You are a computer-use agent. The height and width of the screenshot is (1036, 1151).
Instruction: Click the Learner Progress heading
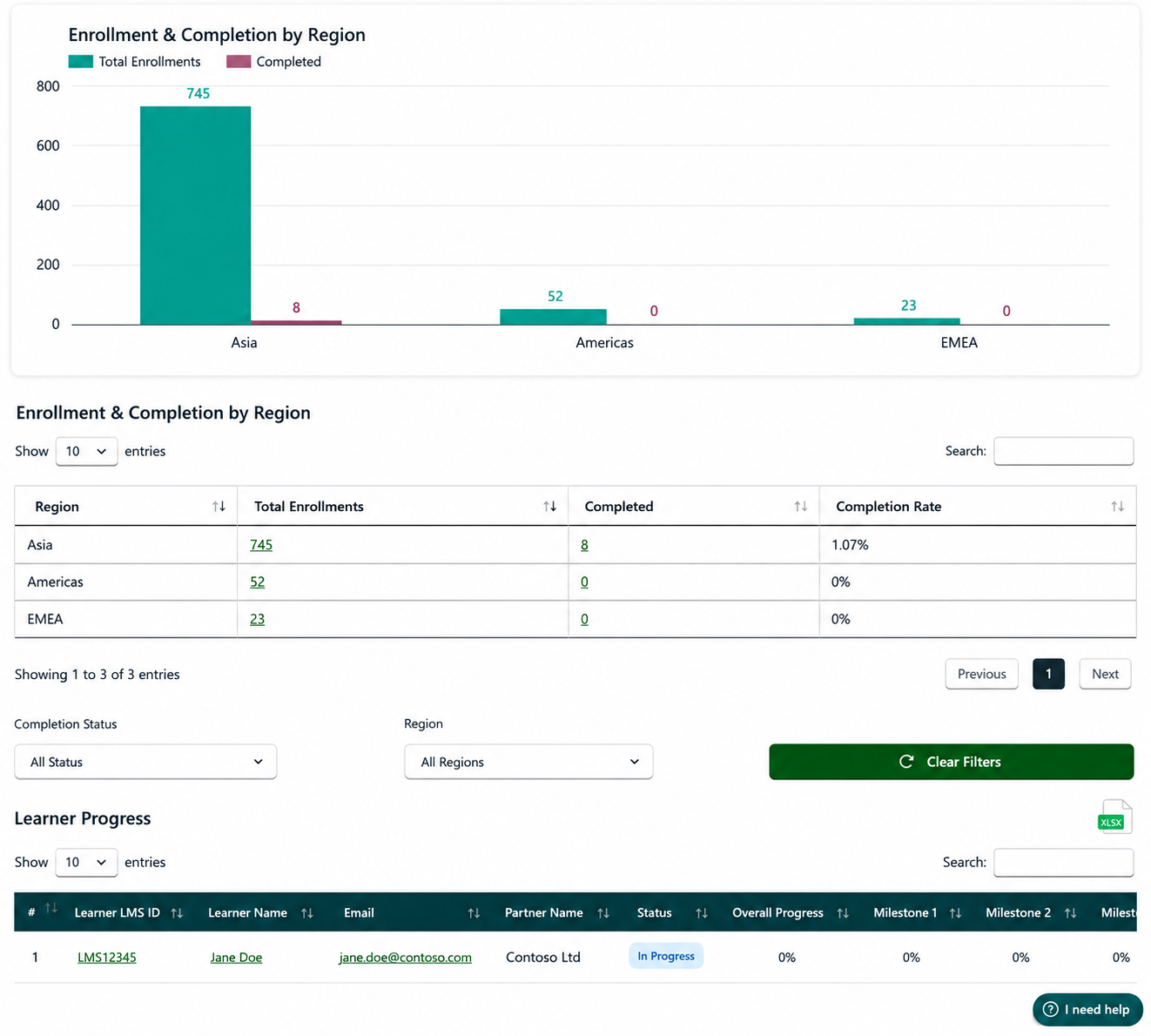tap(83, 818)
